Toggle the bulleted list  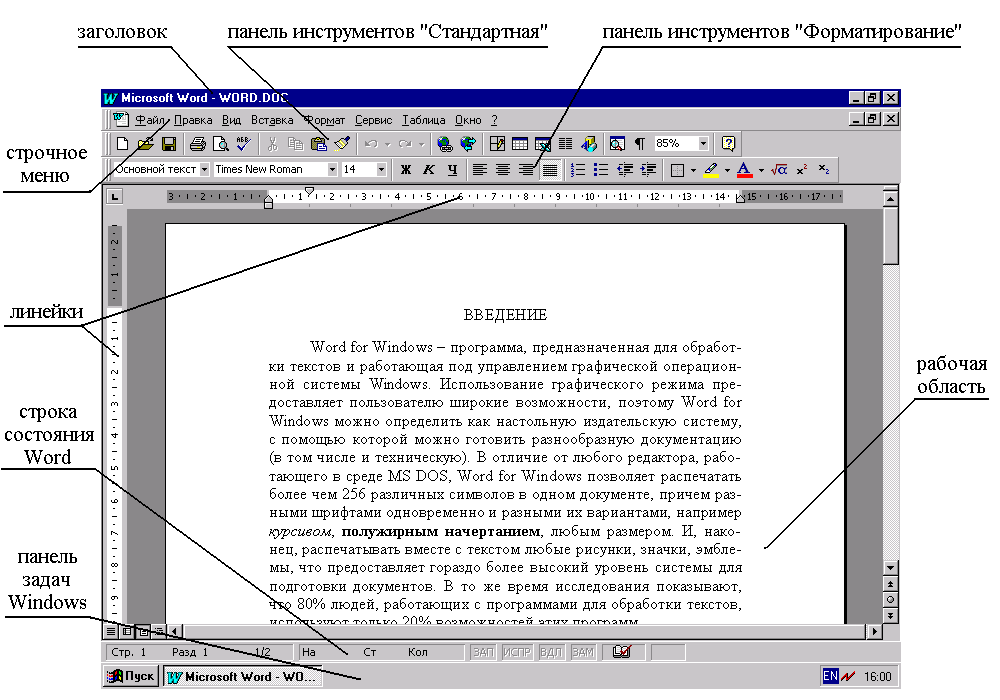tap(601, 170)
